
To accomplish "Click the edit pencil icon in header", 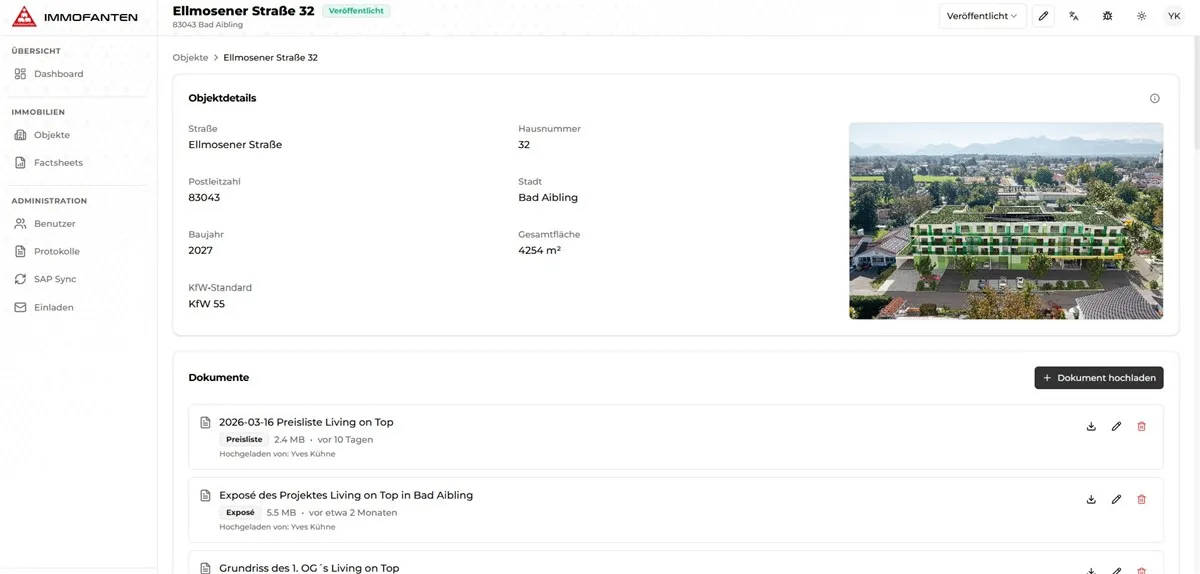I will pyautogui.click(x=1043, y=16).
